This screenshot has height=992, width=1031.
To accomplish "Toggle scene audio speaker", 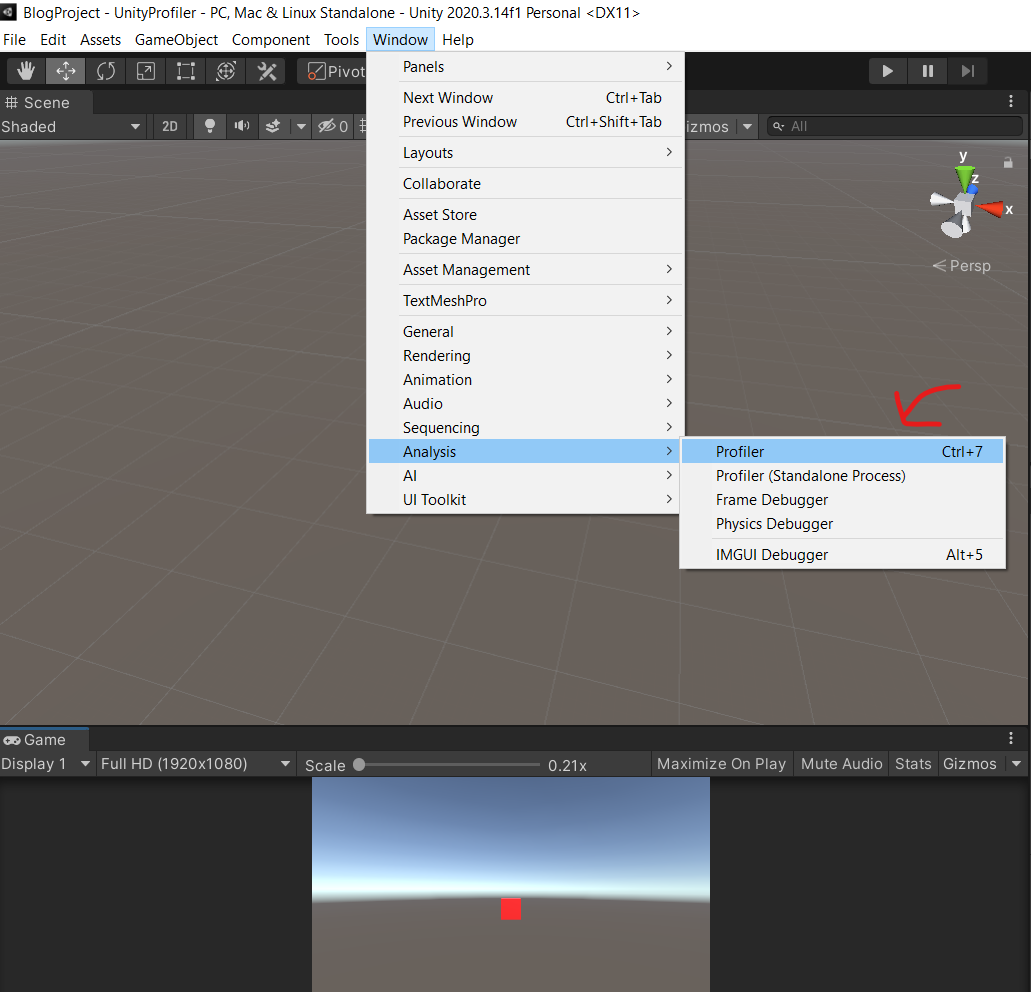I will 242,126.
